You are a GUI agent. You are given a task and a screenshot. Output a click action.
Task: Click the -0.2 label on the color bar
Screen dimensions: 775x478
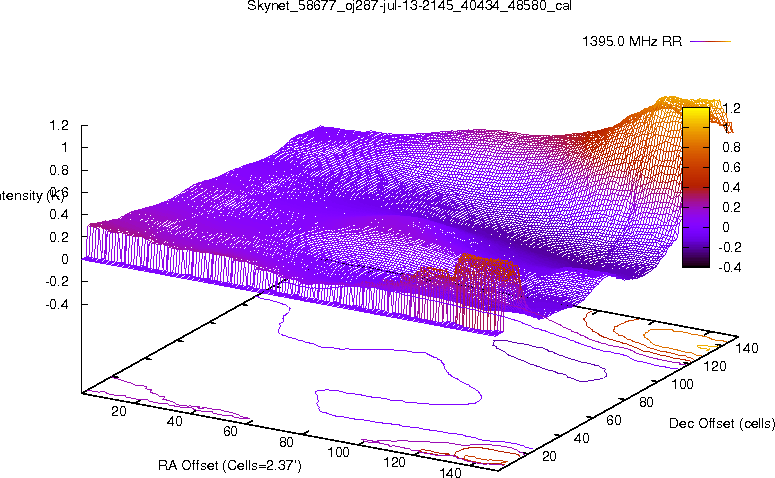[x=730, y=248]
